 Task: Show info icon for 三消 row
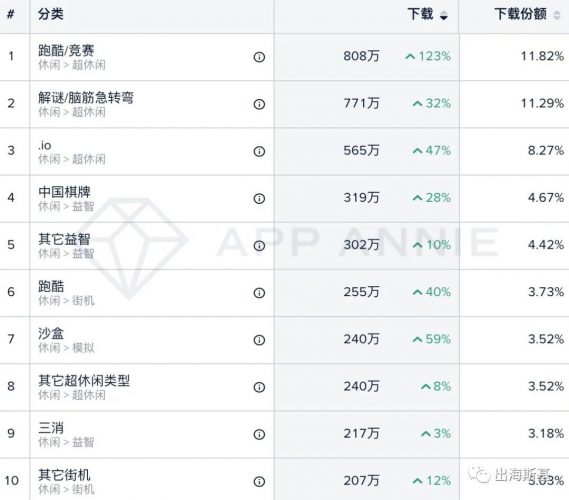(x=259, y=434)
